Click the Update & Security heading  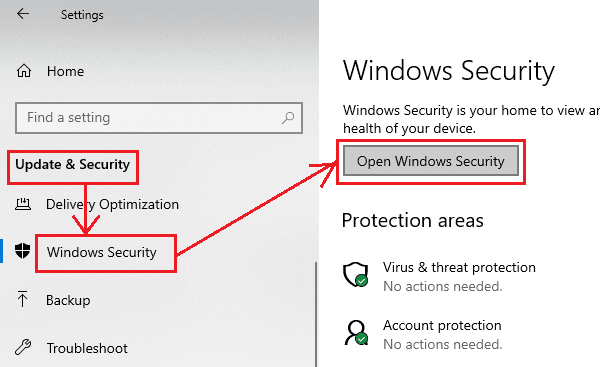pyautogui.click(x=73, y=165)
